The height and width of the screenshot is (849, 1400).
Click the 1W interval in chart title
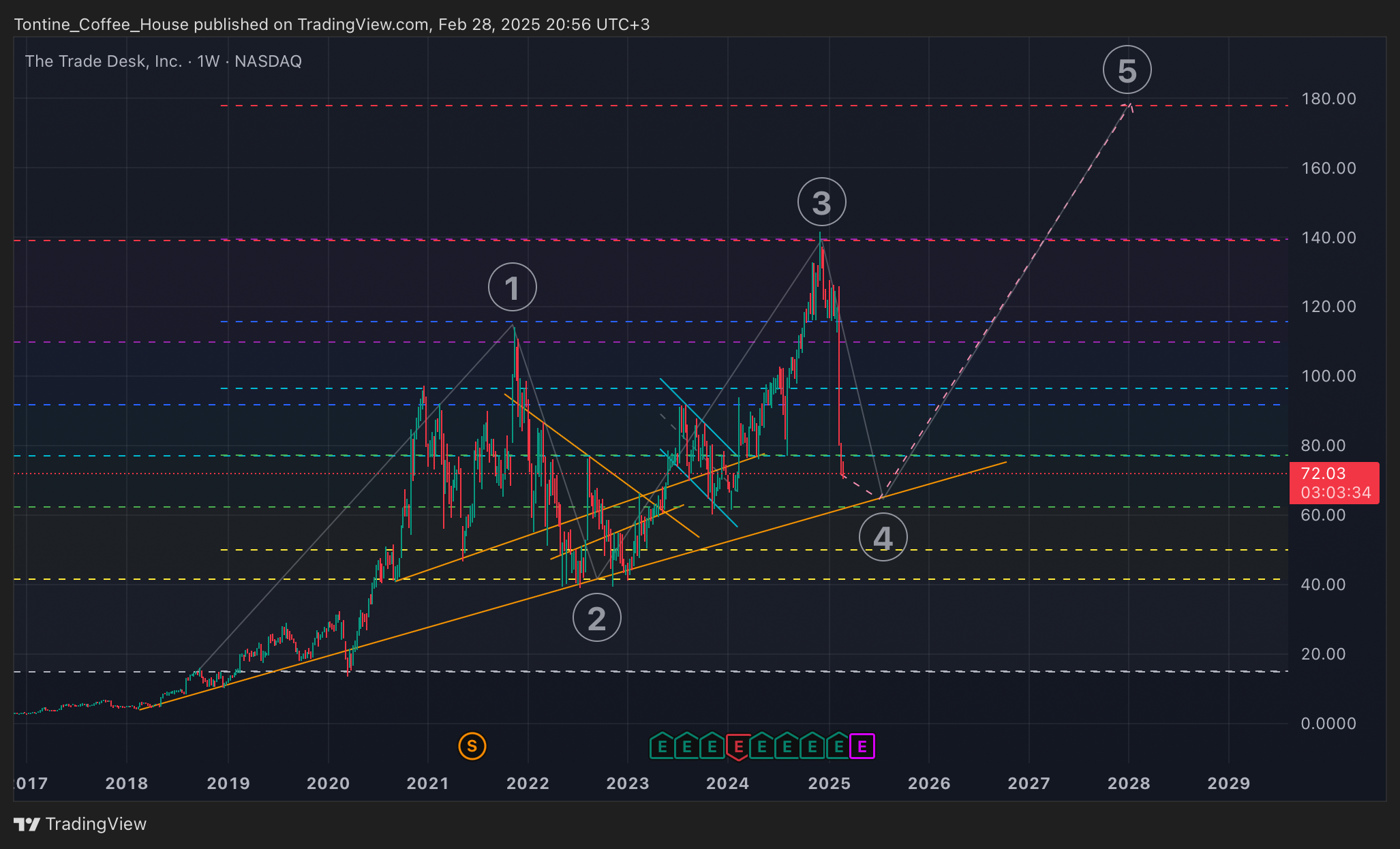point(209,61)
